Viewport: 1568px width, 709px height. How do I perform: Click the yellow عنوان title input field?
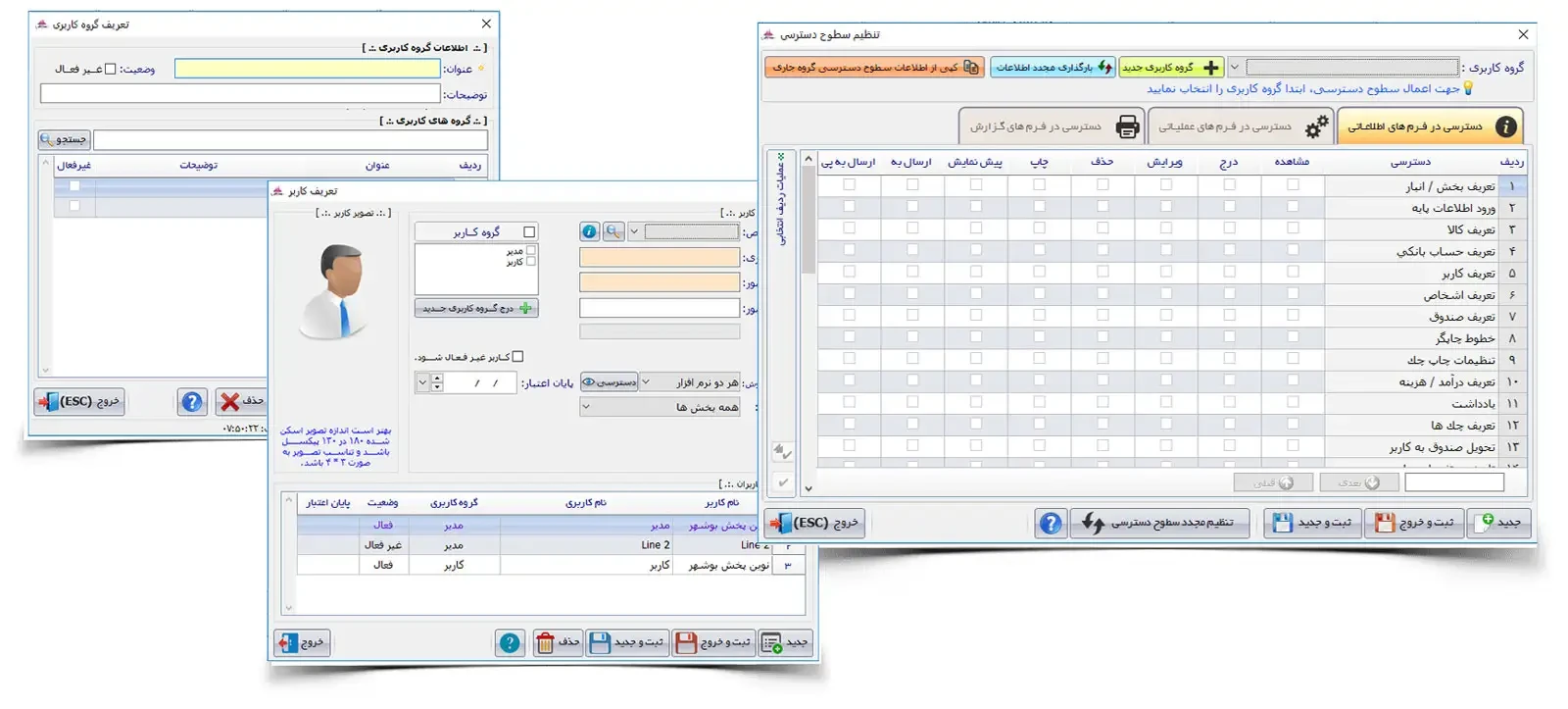pos(307,69)
